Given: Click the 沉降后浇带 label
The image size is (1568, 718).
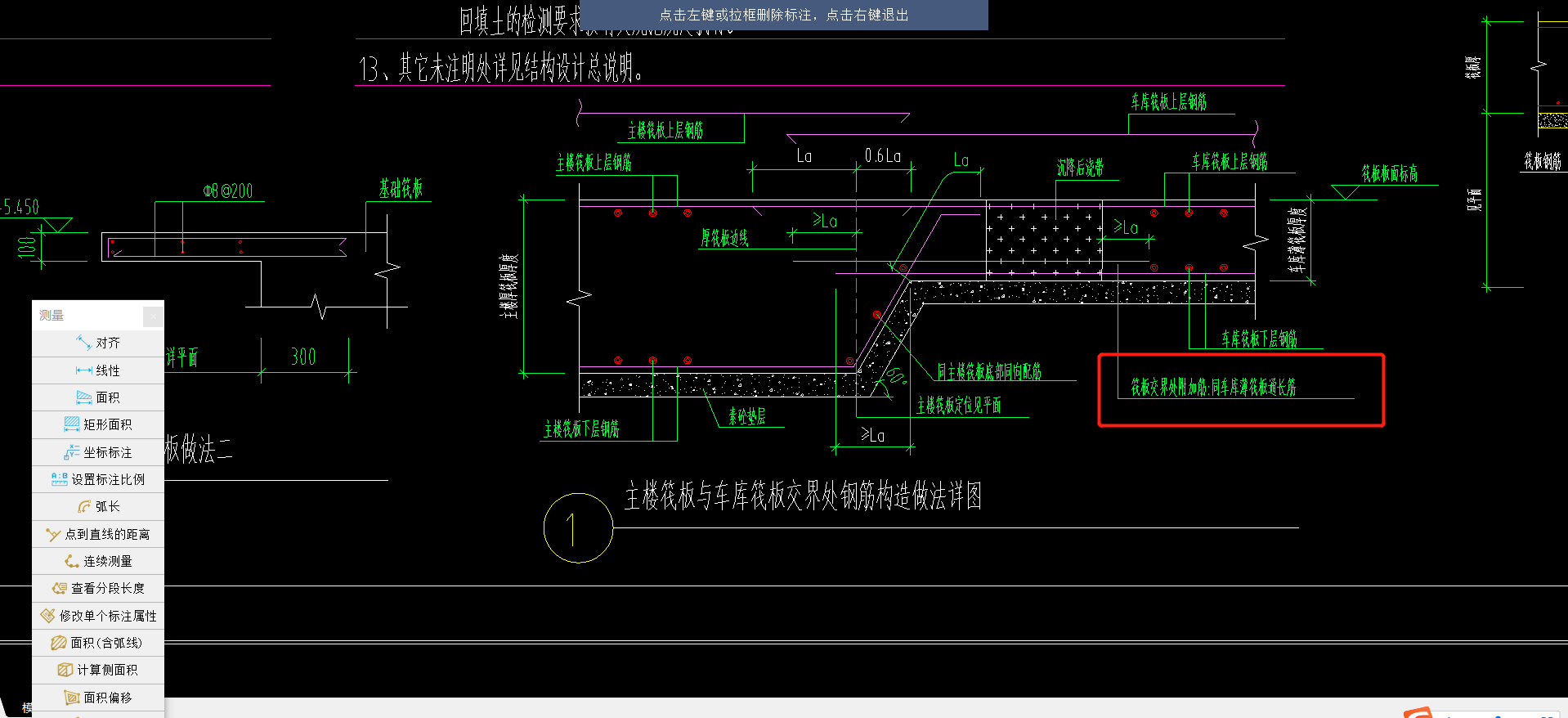Looking at the screenshot, I should 1080,168.
